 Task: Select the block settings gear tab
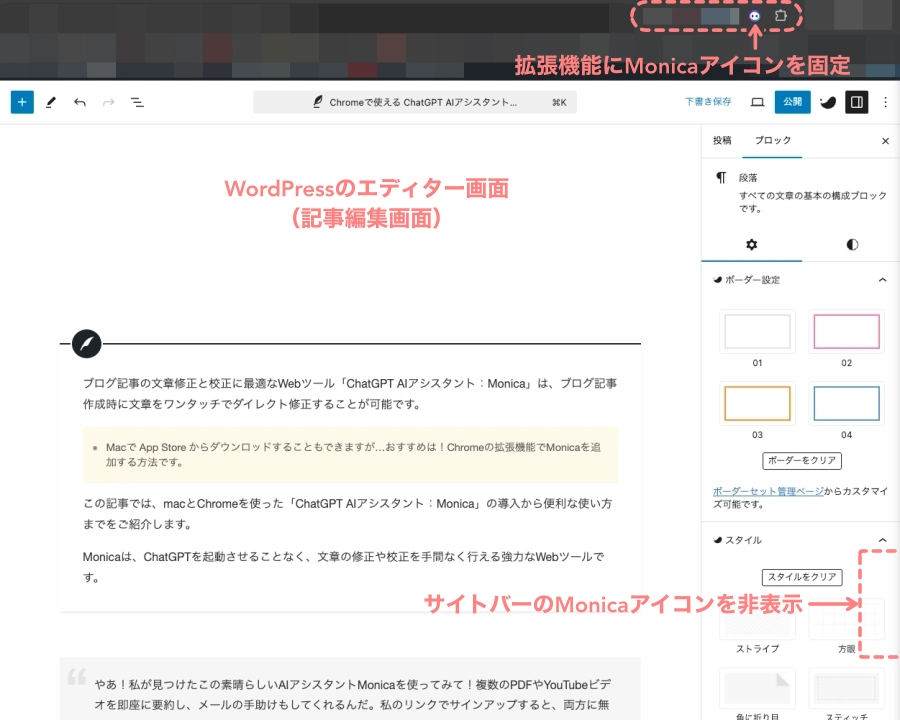tap(752, 244)
